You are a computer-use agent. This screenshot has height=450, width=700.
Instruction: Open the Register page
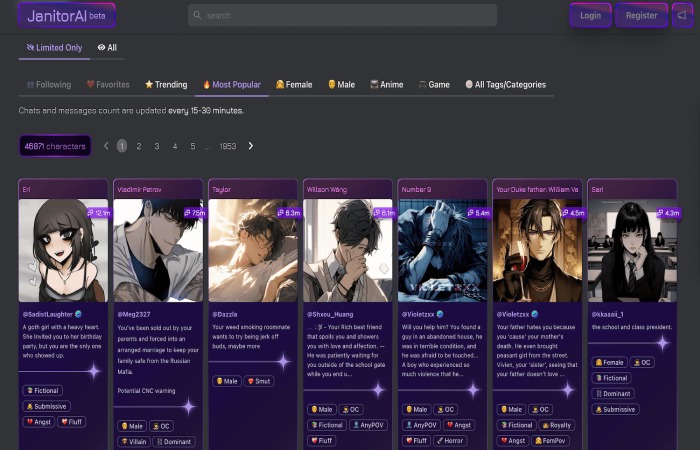641,15
